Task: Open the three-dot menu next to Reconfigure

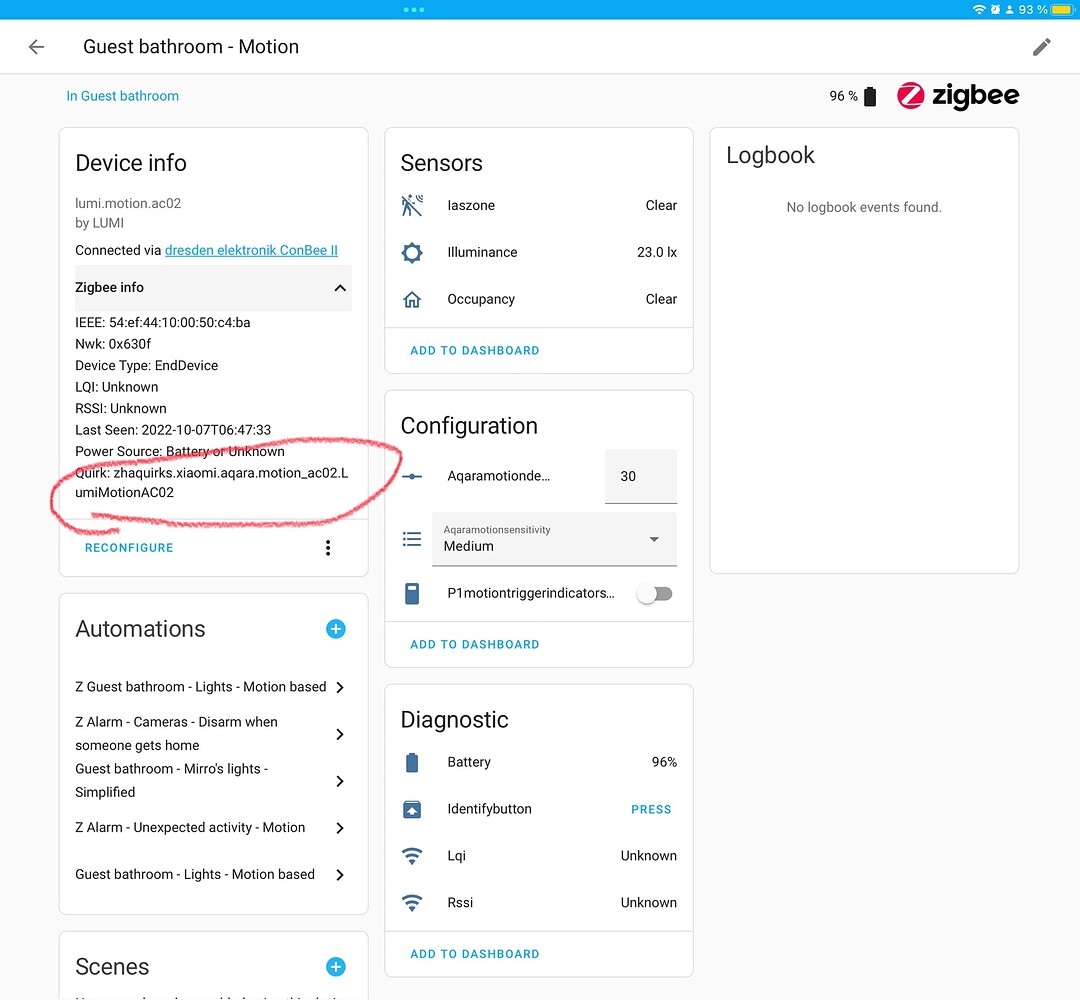Action: point(328,548)
